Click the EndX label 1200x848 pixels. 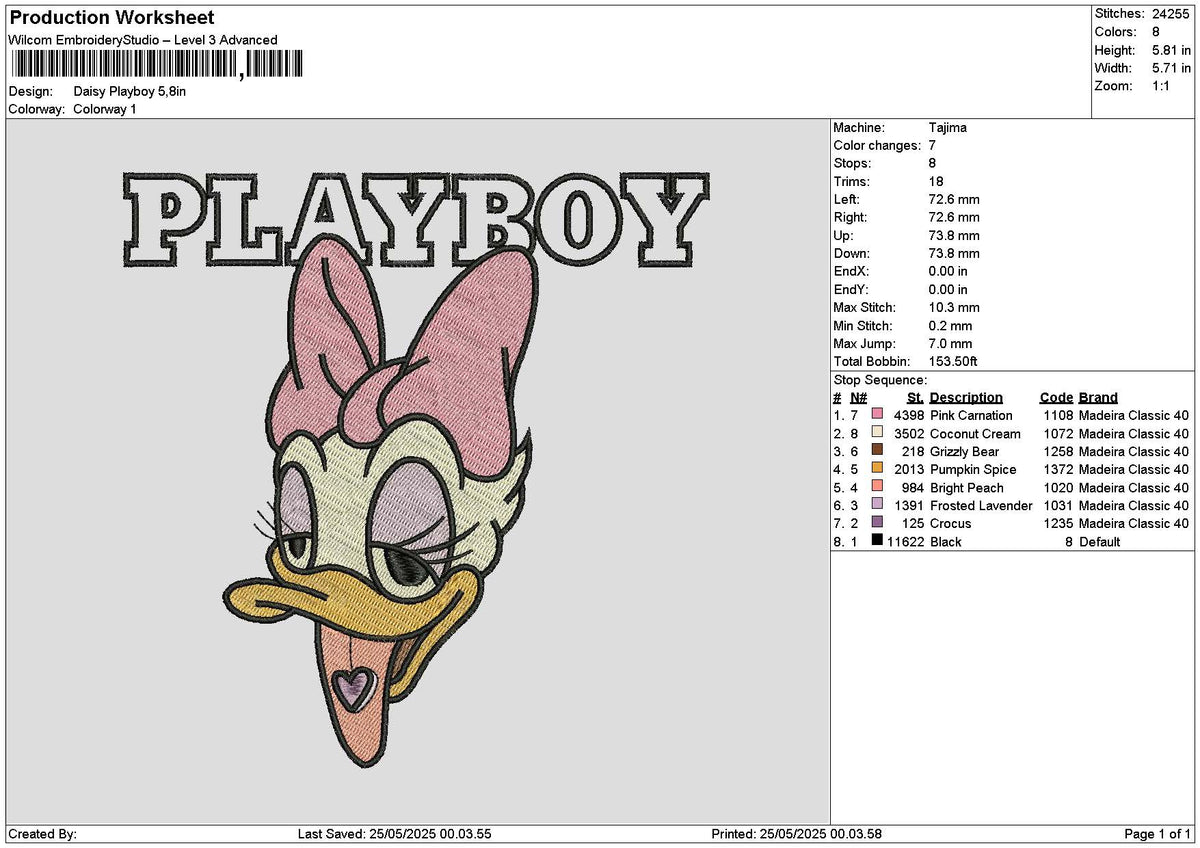coord(851,271)
